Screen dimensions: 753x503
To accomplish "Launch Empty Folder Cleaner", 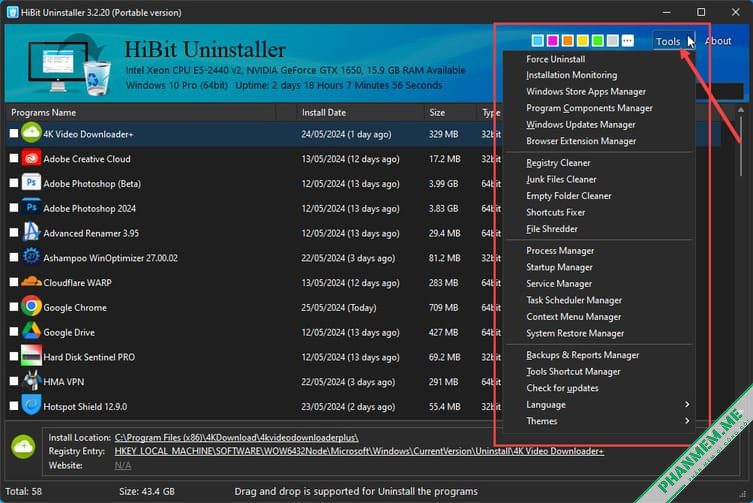I will [599, 196].
